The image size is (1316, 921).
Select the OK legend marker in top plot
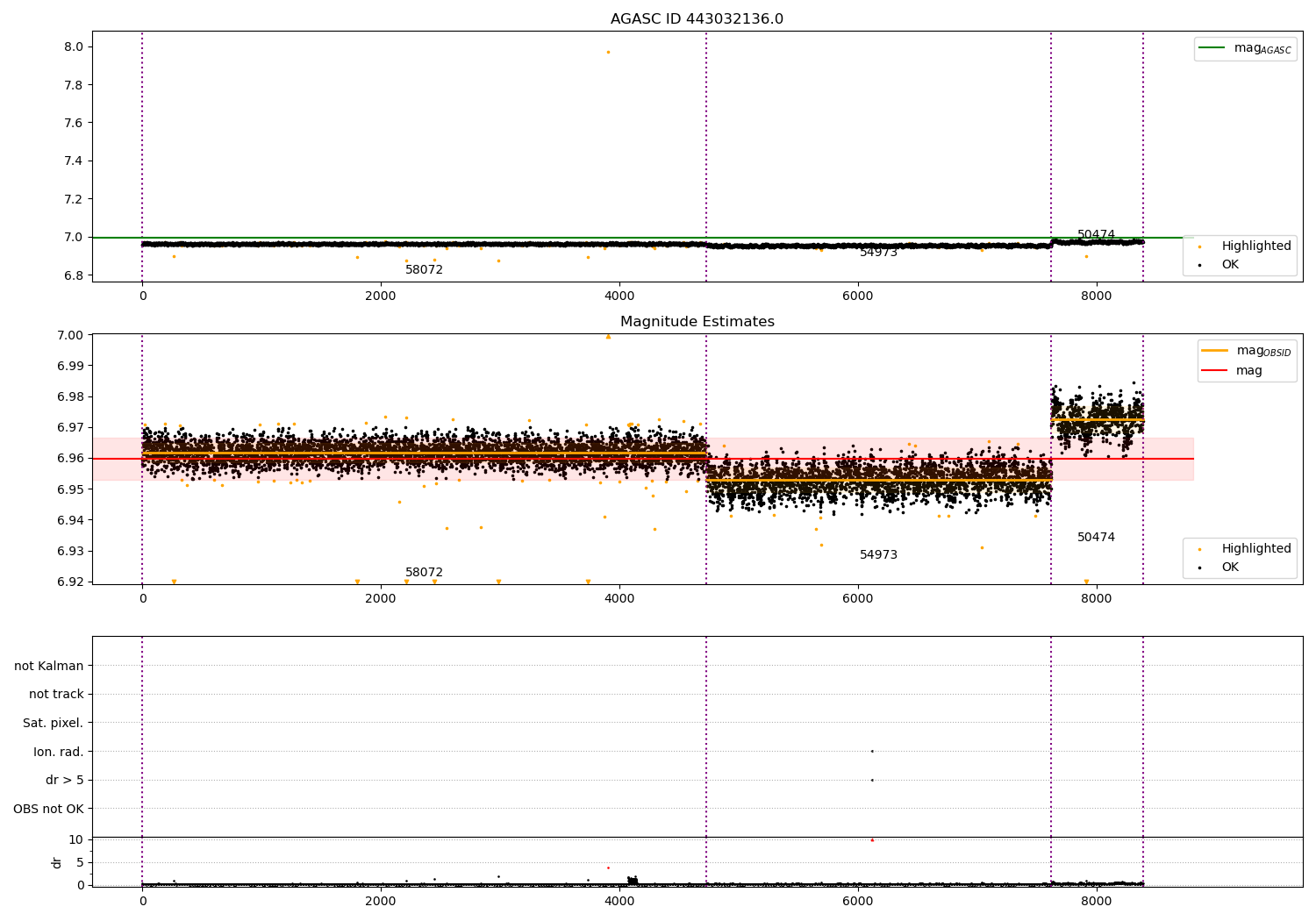click(1199, 265)
